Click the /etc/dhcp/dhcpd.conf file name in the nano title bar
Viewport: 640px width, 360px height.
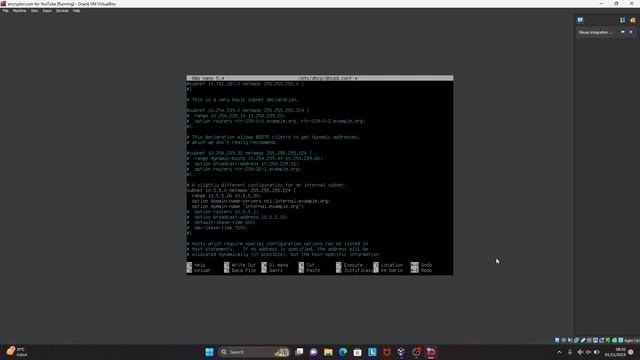click(325, 78)
